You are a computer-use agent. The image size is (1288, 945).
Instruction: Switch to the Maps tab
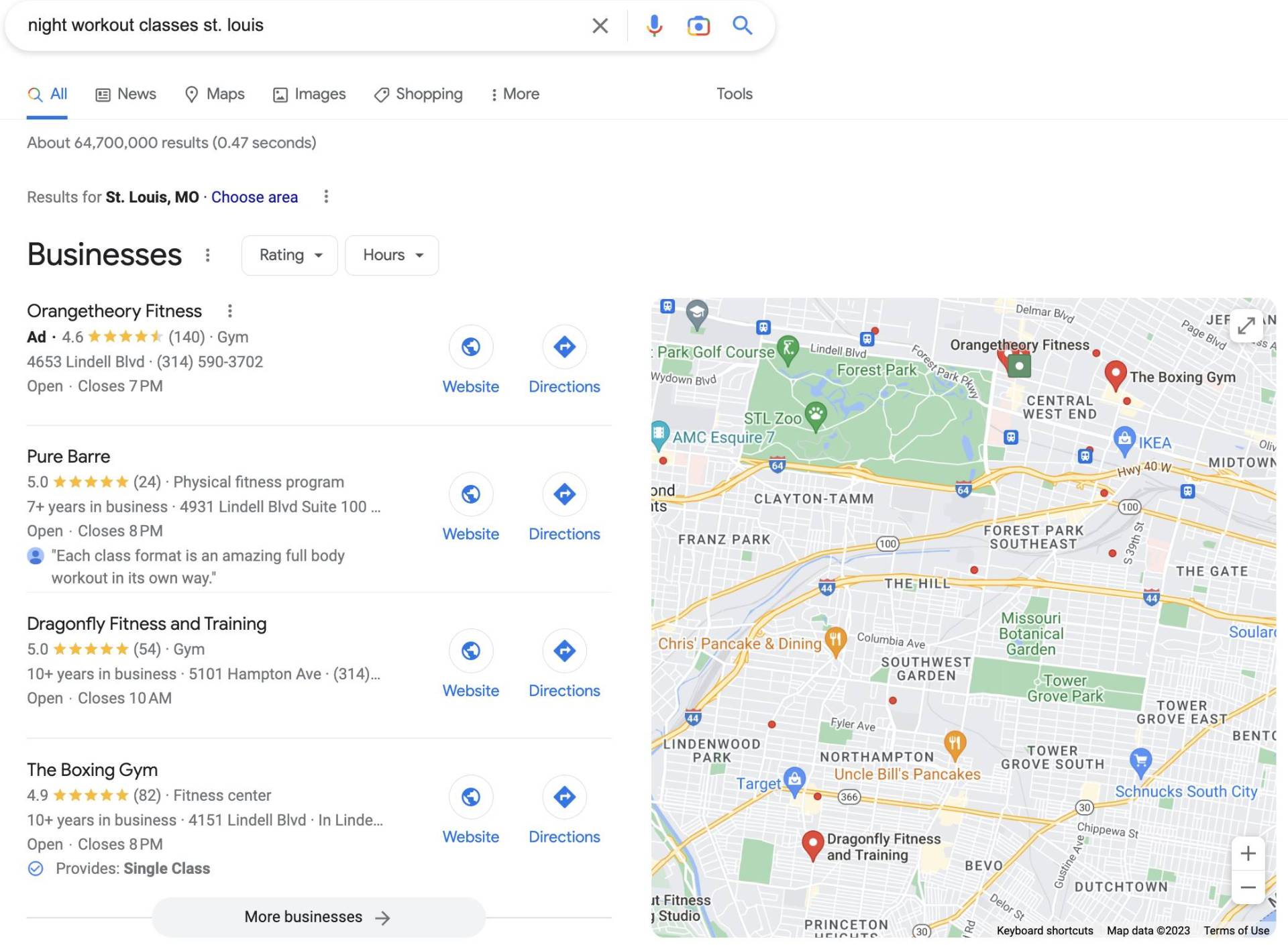tap(215, 94)
